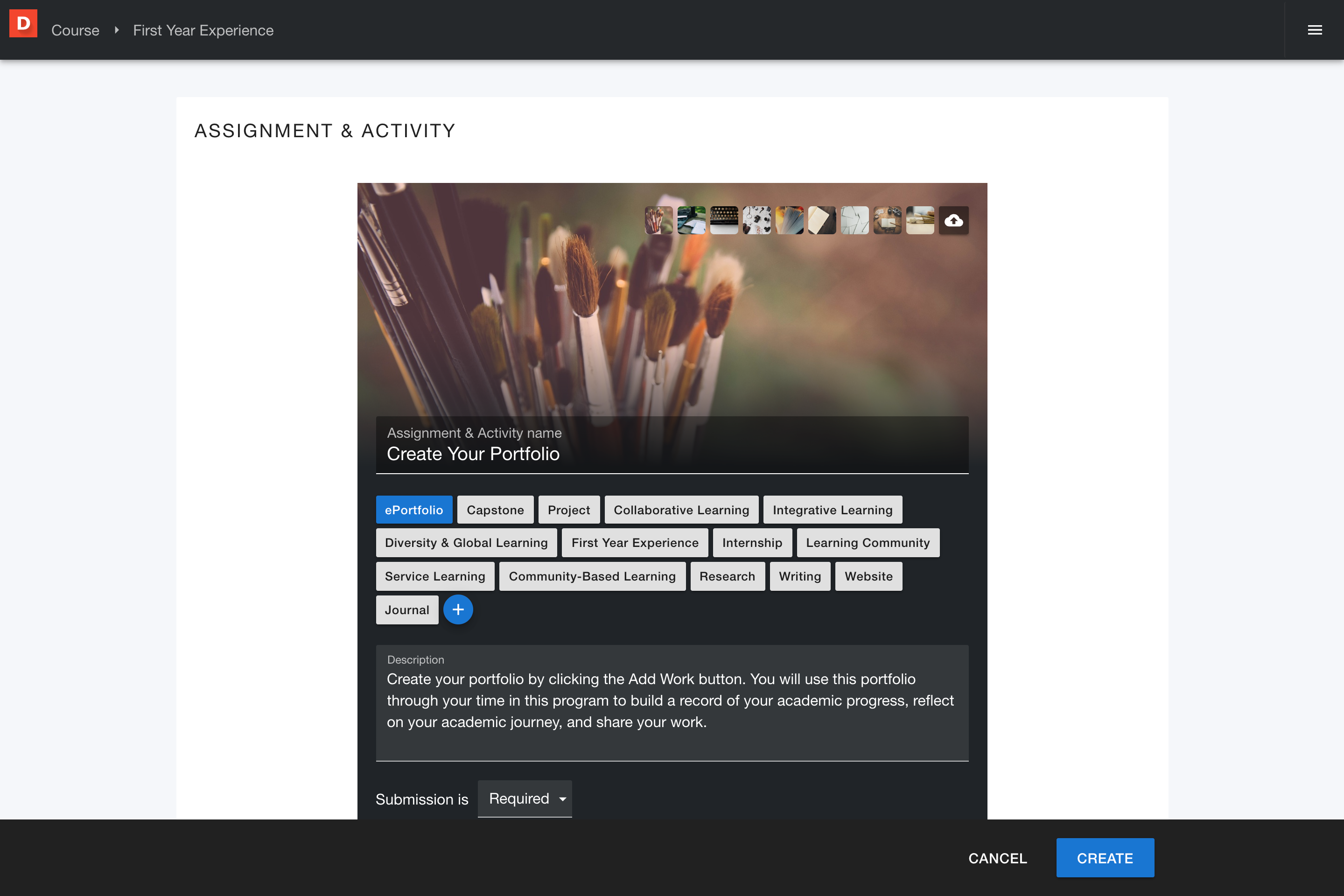Click the CANCEL button

click(x=998, y=858)
